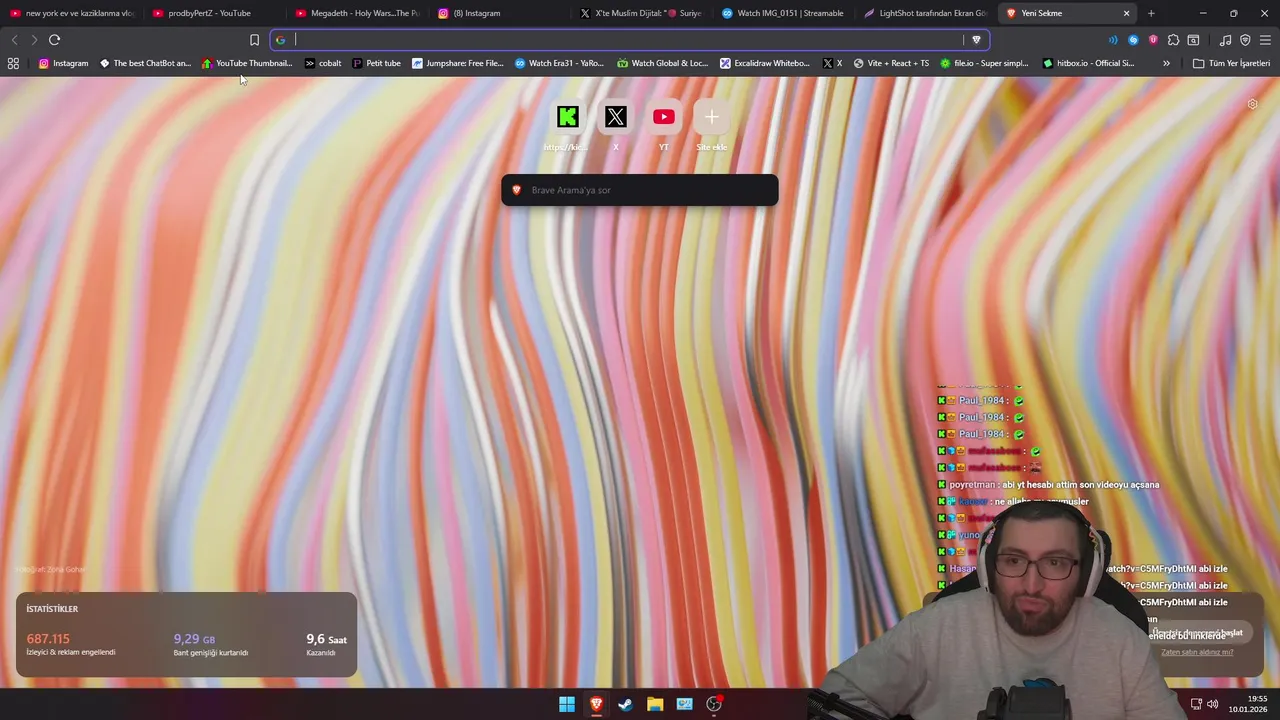Open The best ChatBot bookmark
Screen dimensions: 1280x720
[145, 63]
